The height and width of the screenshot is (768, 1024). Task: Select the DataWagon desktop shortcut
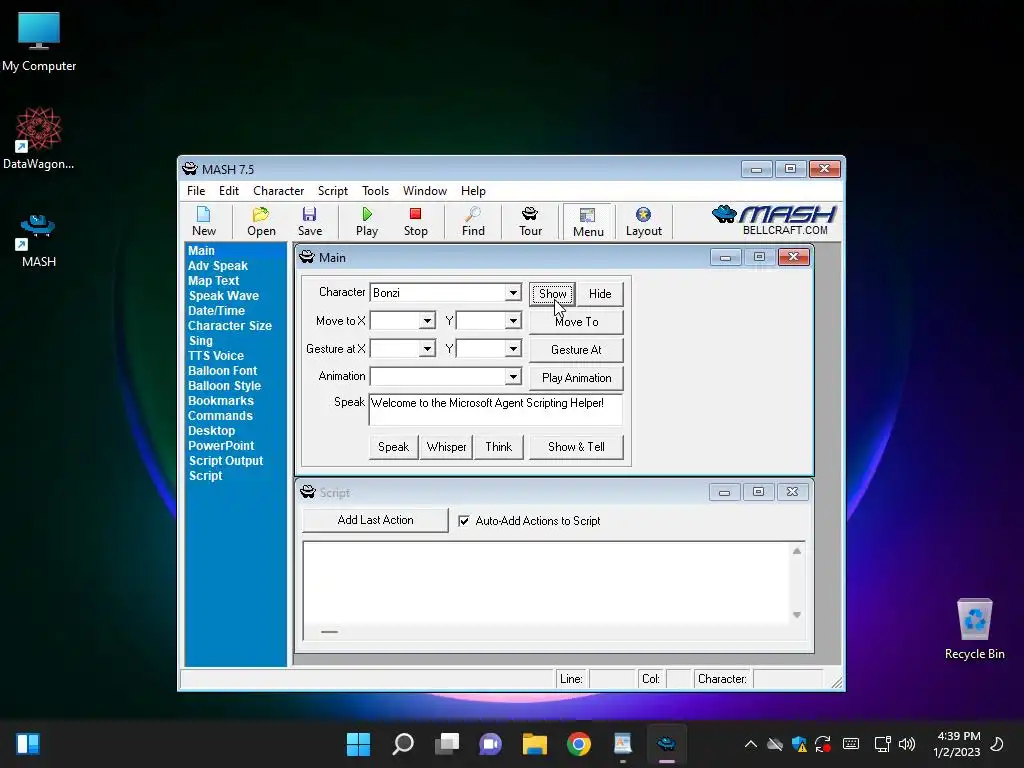pos(39,138)
